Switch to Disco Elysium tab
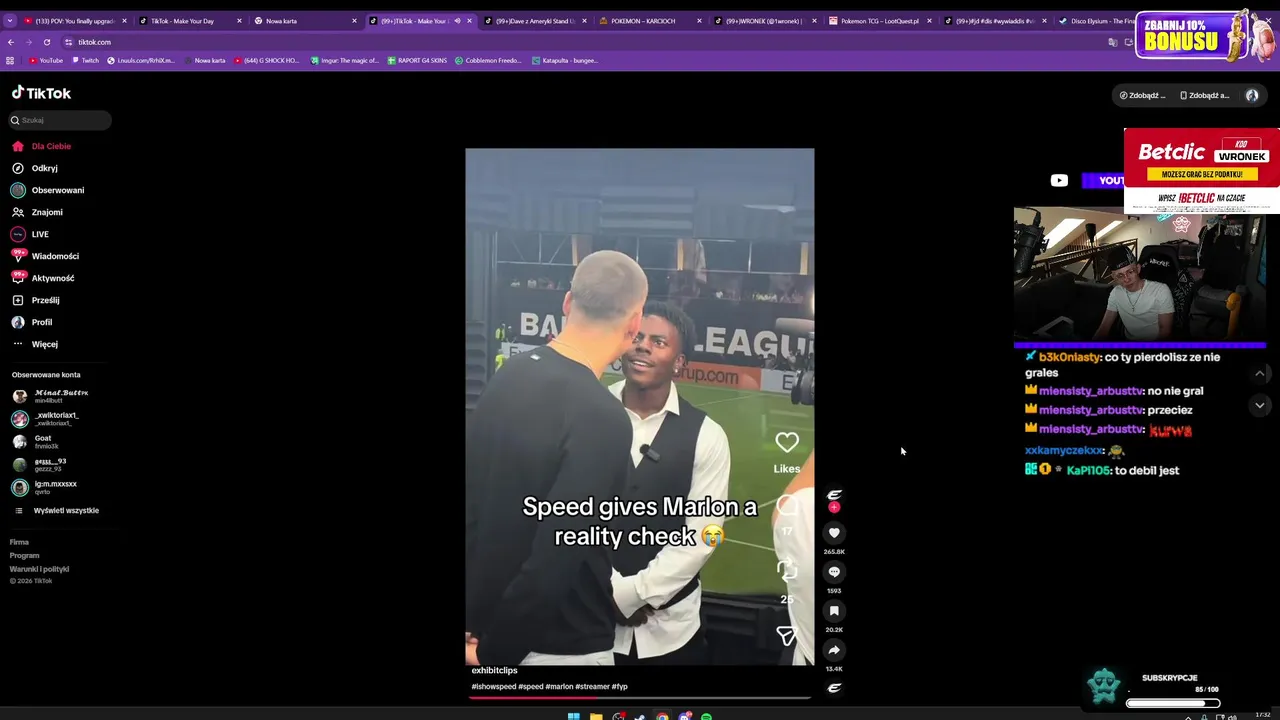 1095,21
